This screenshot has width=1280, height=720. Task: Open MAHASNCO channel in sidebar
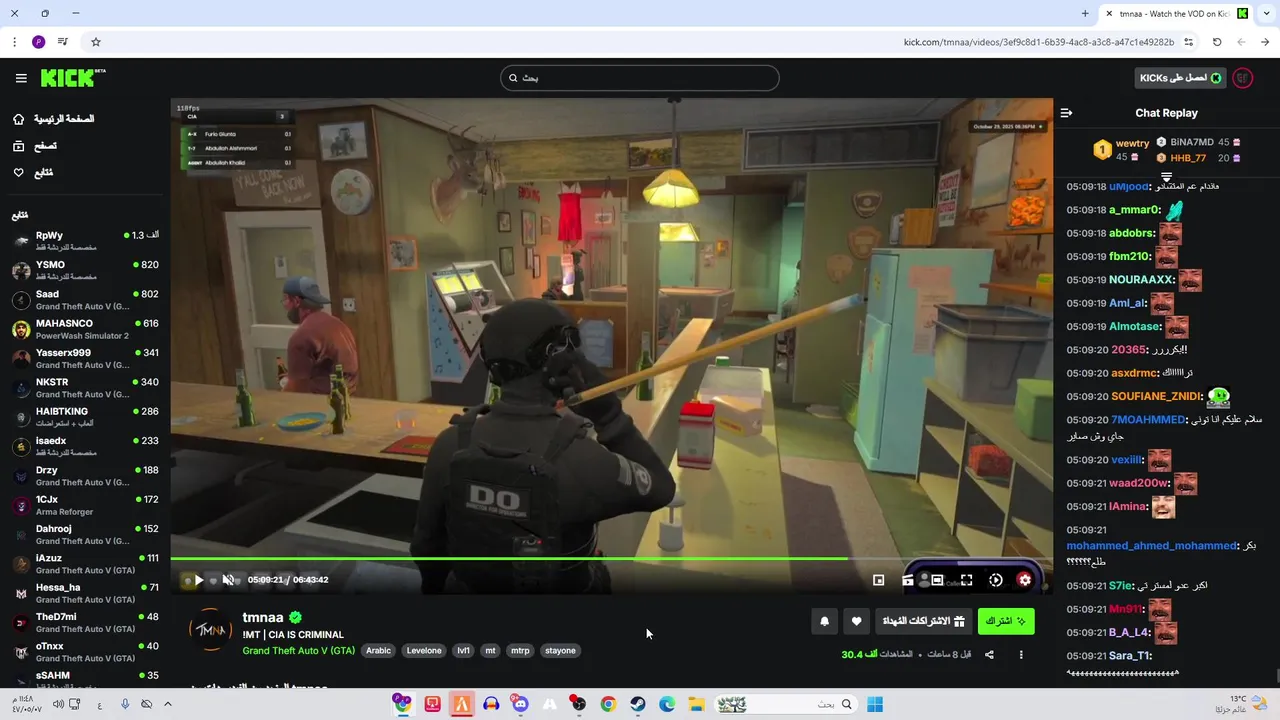tap(85, 329)
